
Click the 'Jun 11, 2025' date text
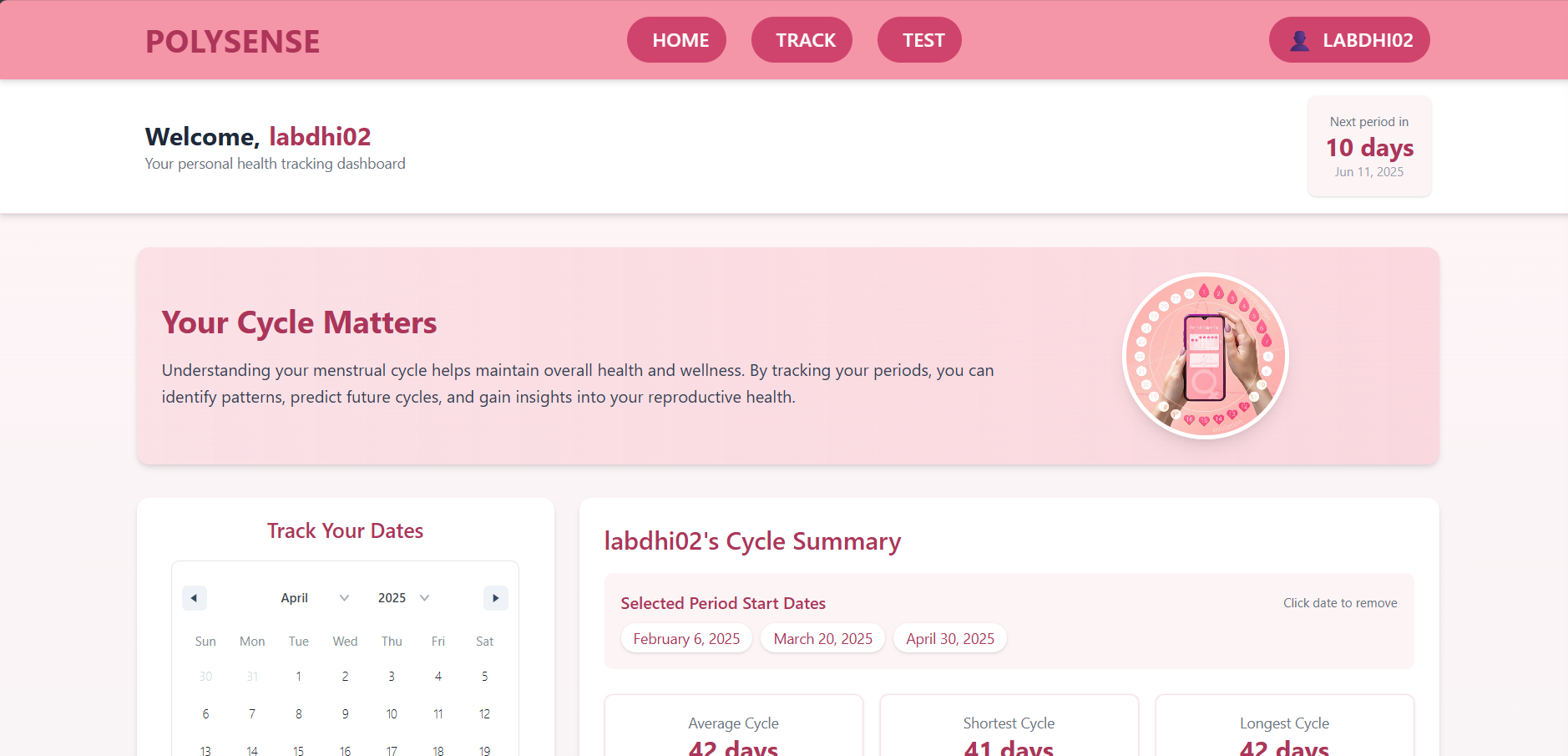1369,172
